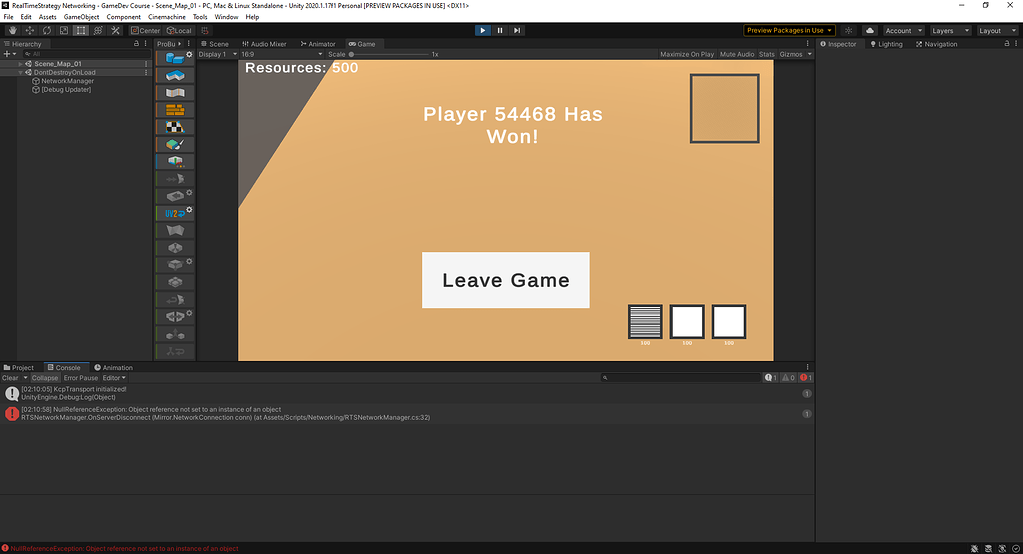1023x554 pixels.
Task: Toggle Play mode off
Action: (483, 31)
